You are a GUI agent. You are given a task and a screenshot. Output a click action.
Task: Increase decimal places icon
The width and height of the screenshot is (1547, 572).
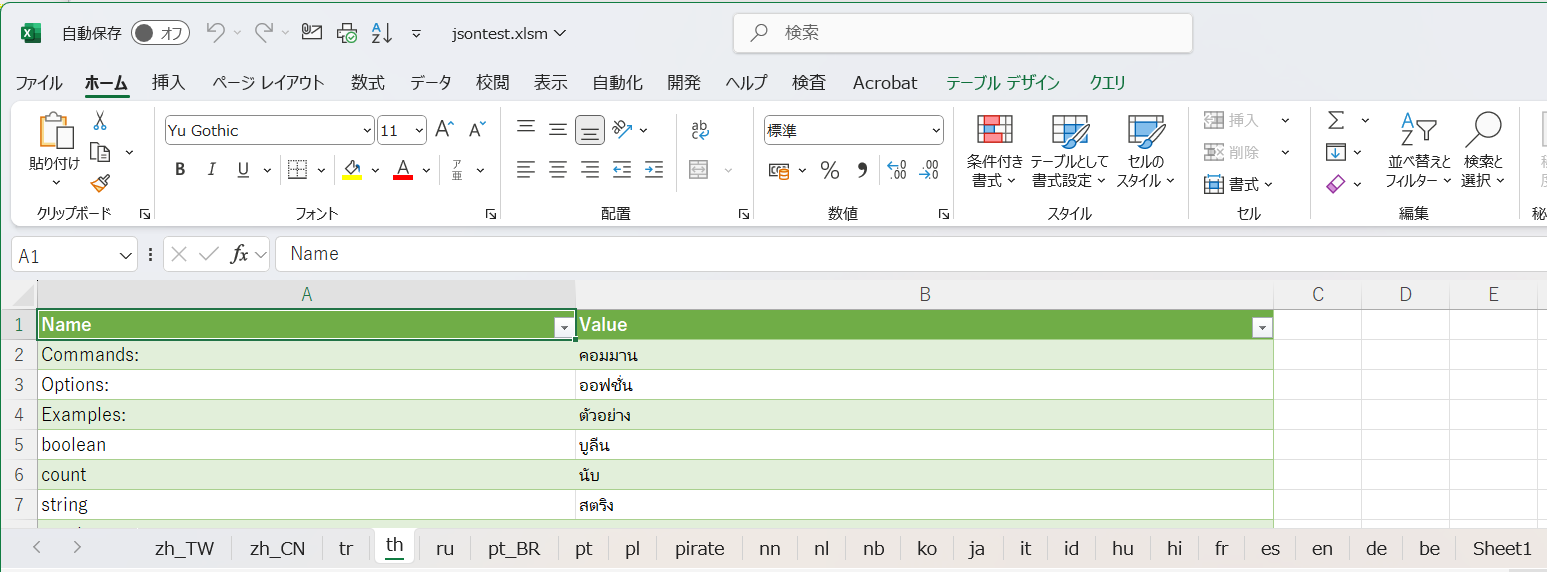(x=897, y=170)
